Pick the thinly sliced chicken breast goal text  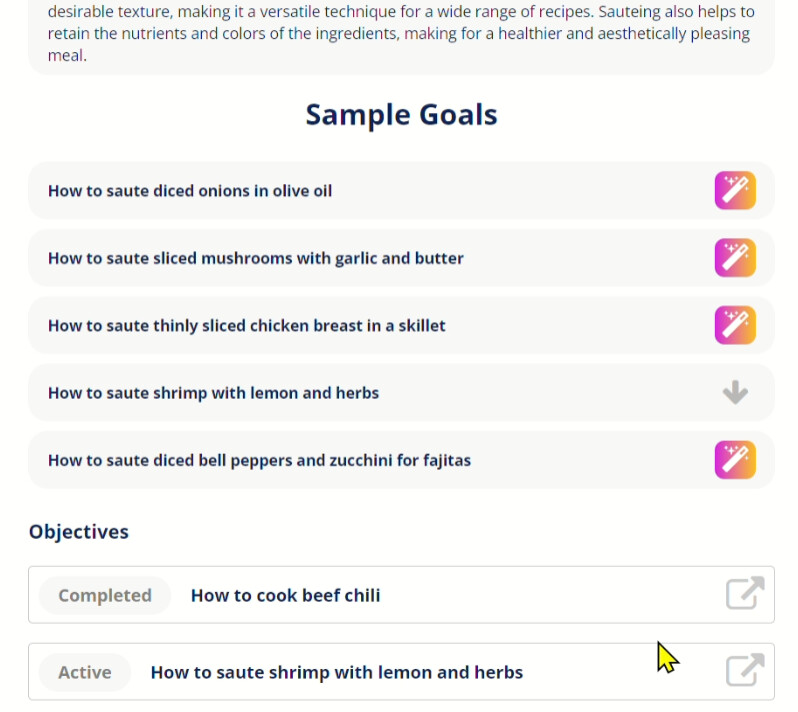[246, 326]
